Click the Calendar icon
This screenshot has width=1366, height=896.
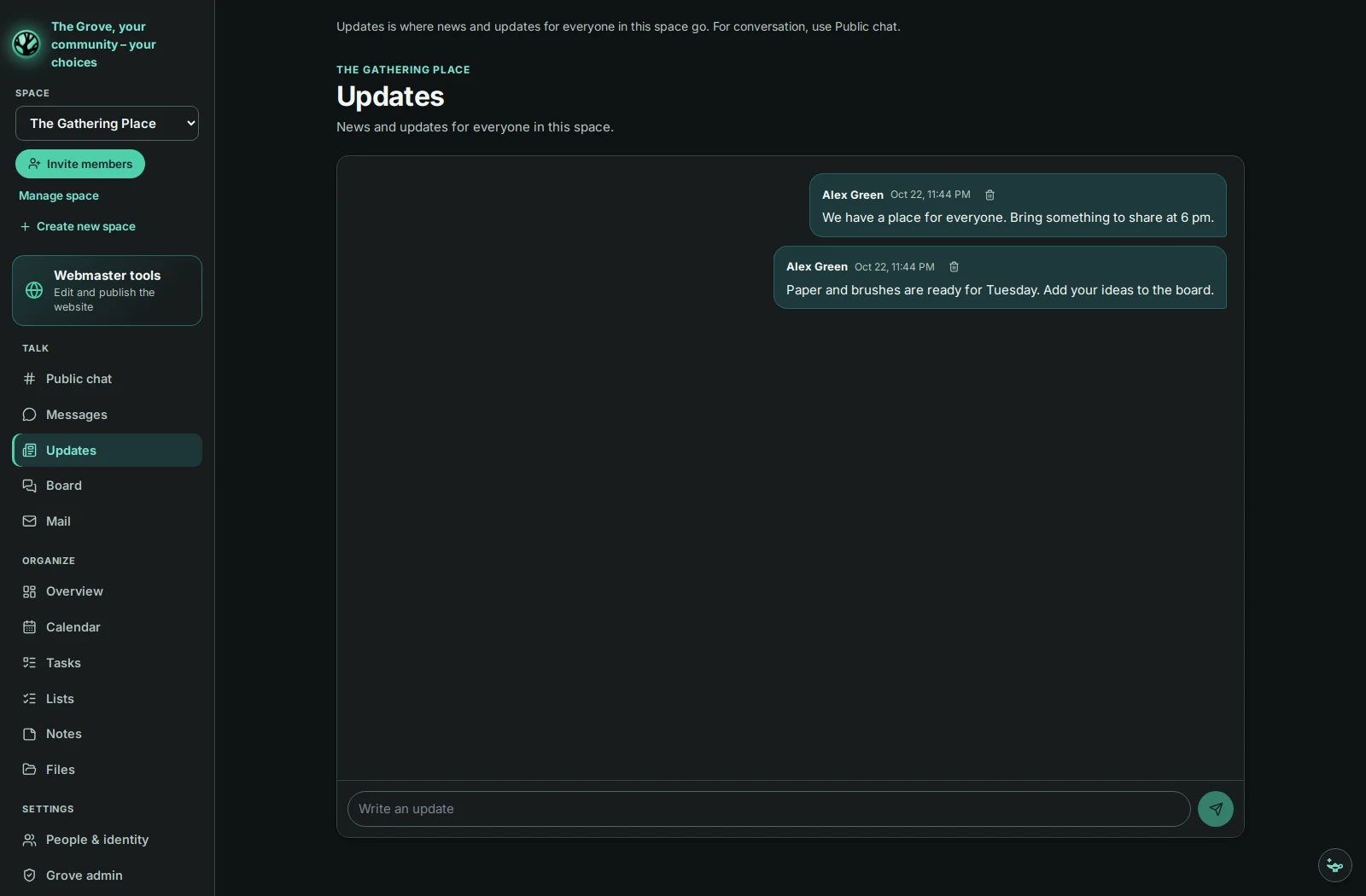(29, 627)
